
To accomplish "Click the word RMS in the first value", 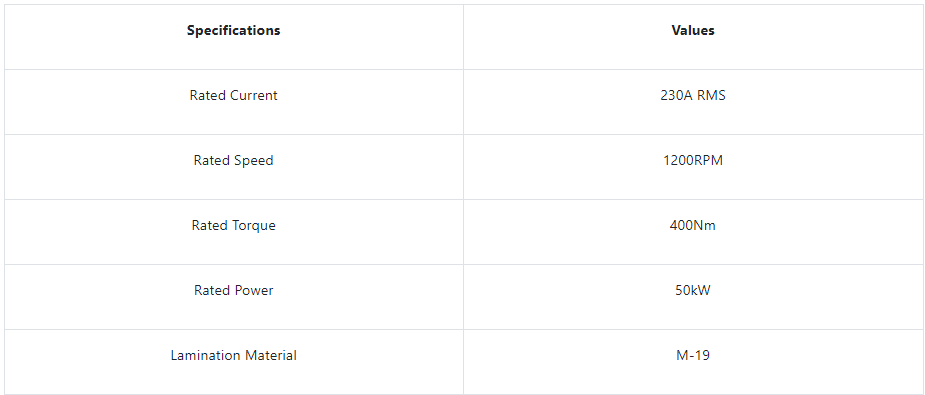I will point(711,96).
